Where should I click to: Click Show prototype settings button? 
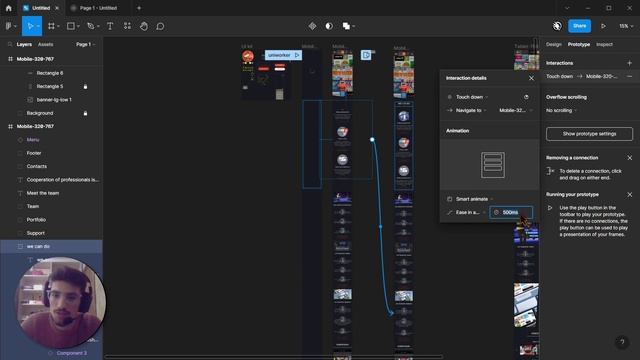click(589, 134)
